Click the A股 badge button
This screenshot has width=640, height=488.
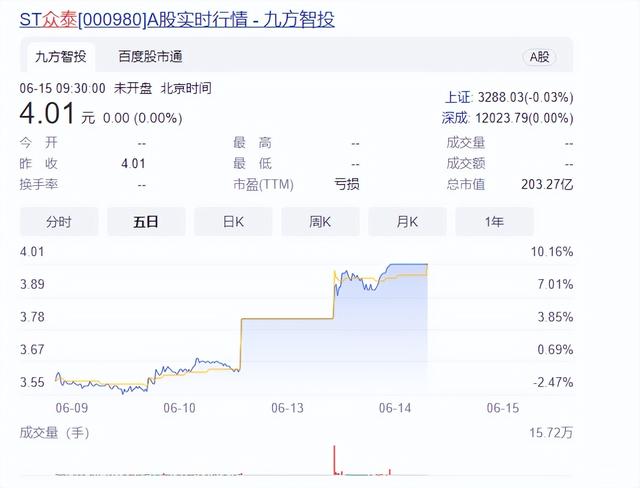click(x=539, y=57)
